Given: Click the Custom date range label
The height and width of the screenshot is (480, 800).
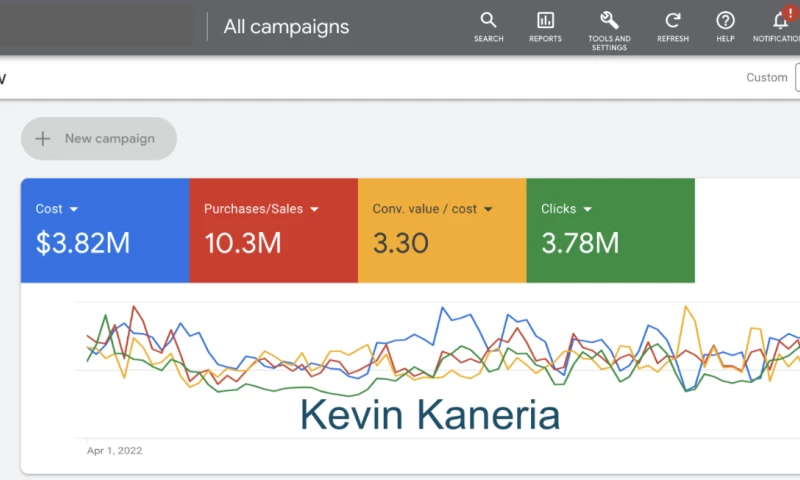Looking at the screenshot, I should [766, 78].
